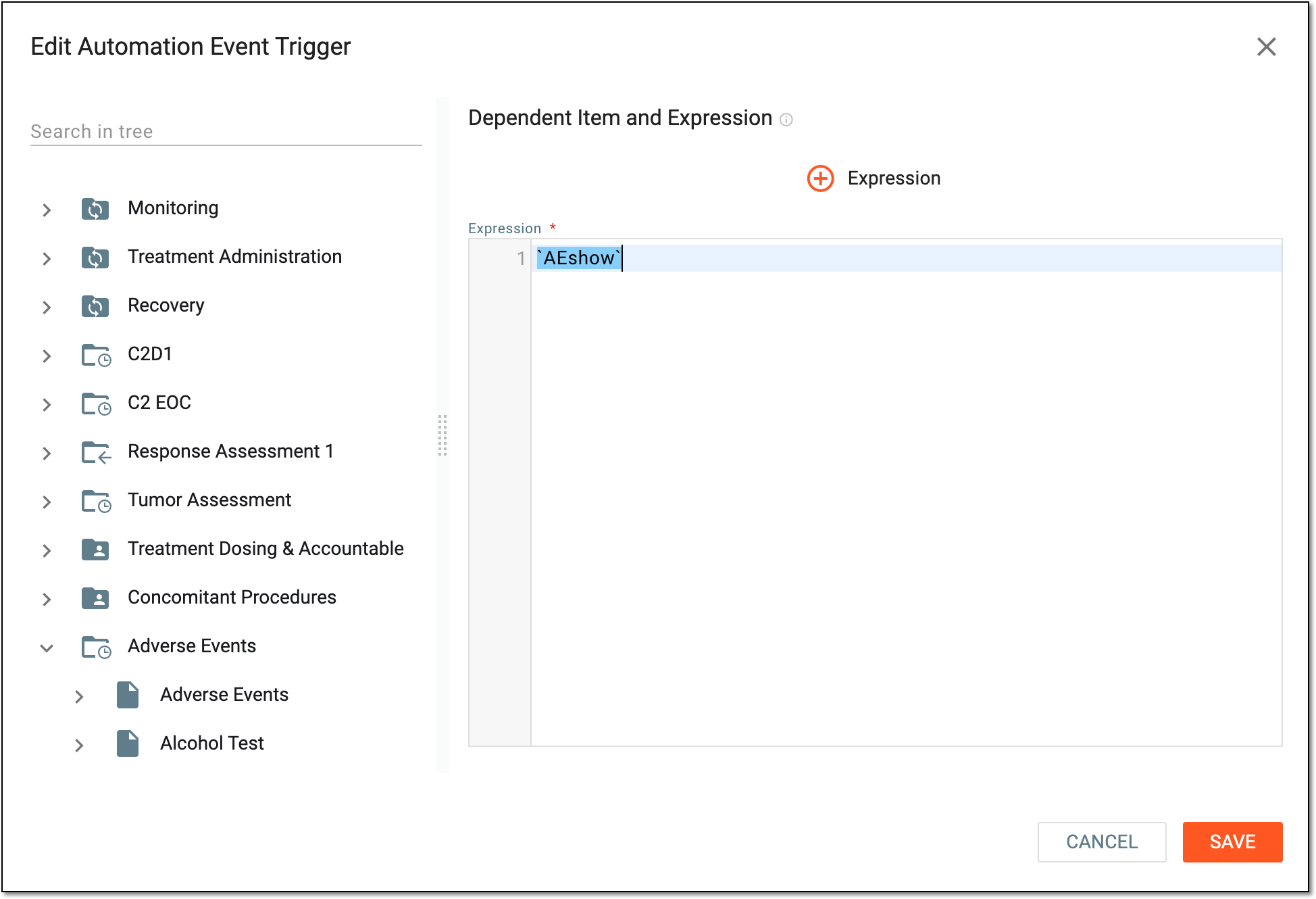Image resolution: width=1316 pixels, height=899 pixels.
Task: Click the C2 EOC scheduled folder icon
Action: pyautogui.click(x=96, y=404)
